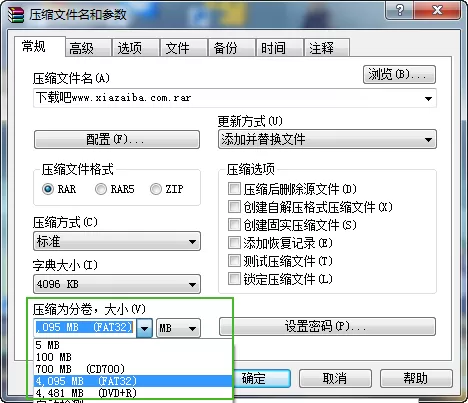Click the 配置(F)... button
The width and height of the screenshot is (468, 403).
(117, 139)
